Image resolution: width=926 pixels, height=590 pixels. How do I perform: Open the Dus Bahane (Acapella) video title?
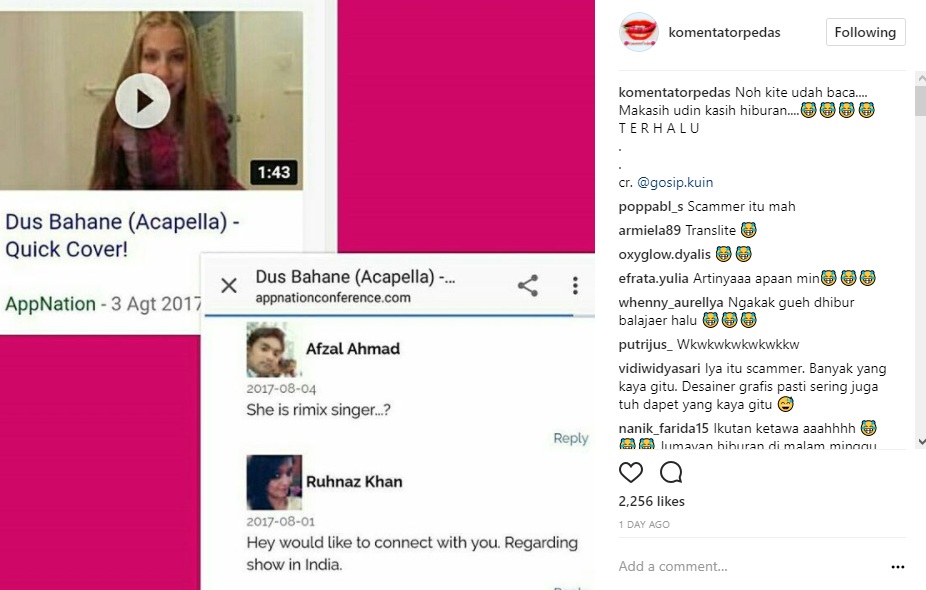(x=122, y=235)
